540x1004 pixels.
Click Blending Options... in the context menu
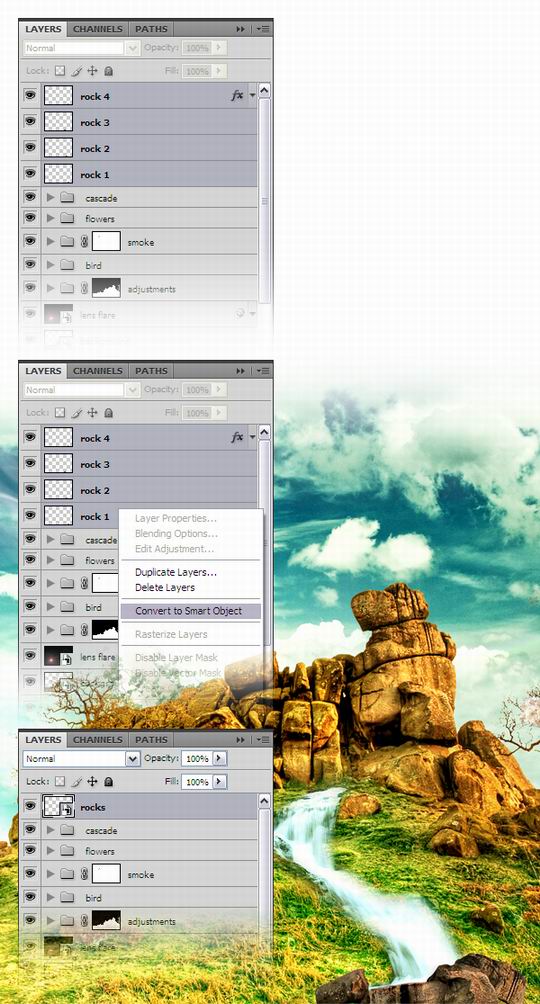coord(176,533)
